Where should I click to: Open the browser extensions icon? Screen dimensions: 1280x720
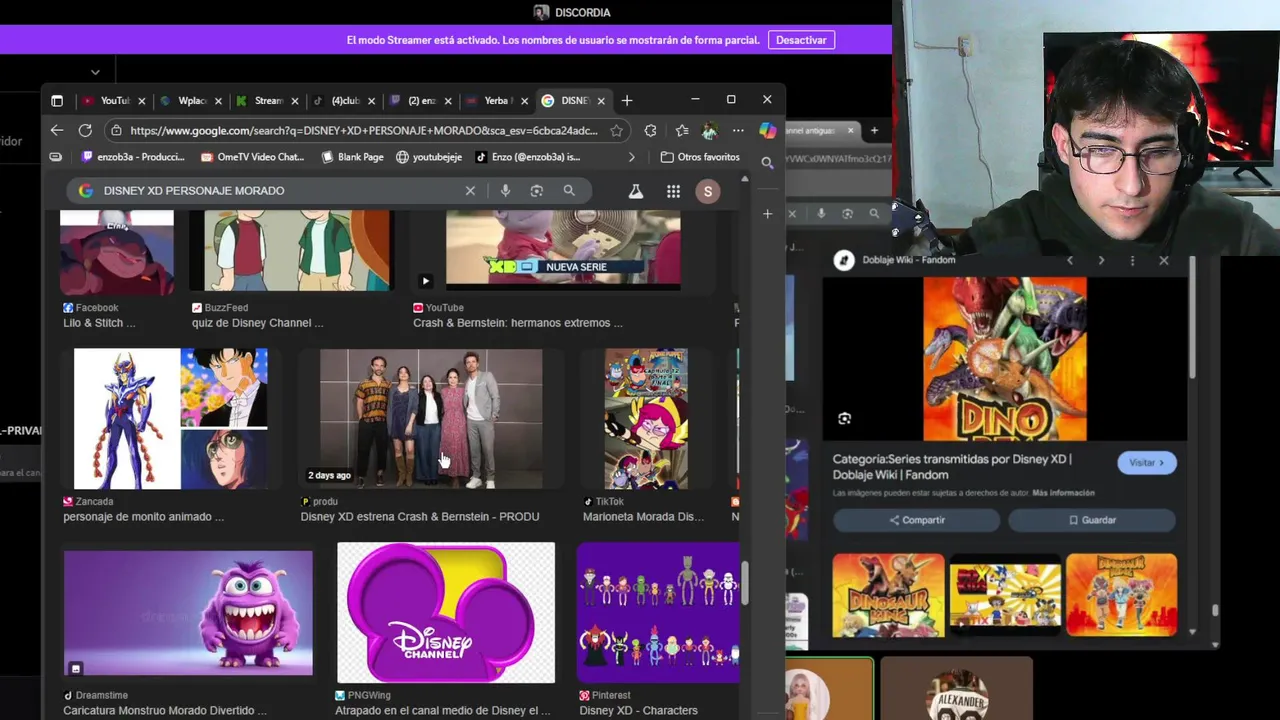click(x=651, y=130)
